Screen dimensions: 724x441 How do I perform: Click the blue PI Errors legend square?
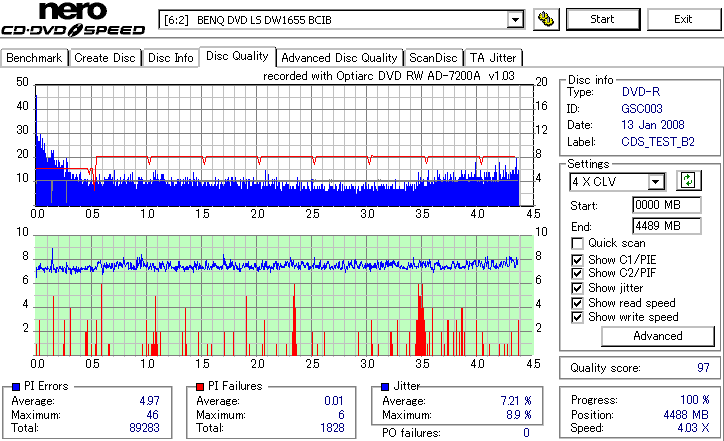coord(16,387)
